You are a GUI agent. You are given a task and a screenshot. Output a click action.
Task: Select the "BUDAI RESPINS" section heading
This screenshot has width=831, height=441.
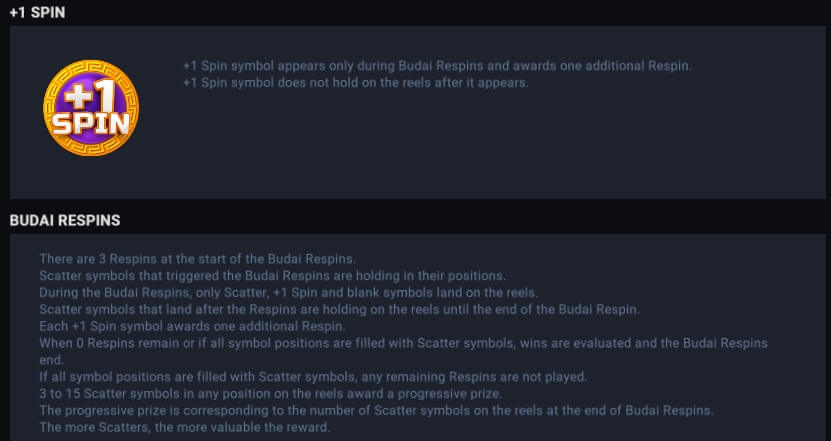point(65,220)
